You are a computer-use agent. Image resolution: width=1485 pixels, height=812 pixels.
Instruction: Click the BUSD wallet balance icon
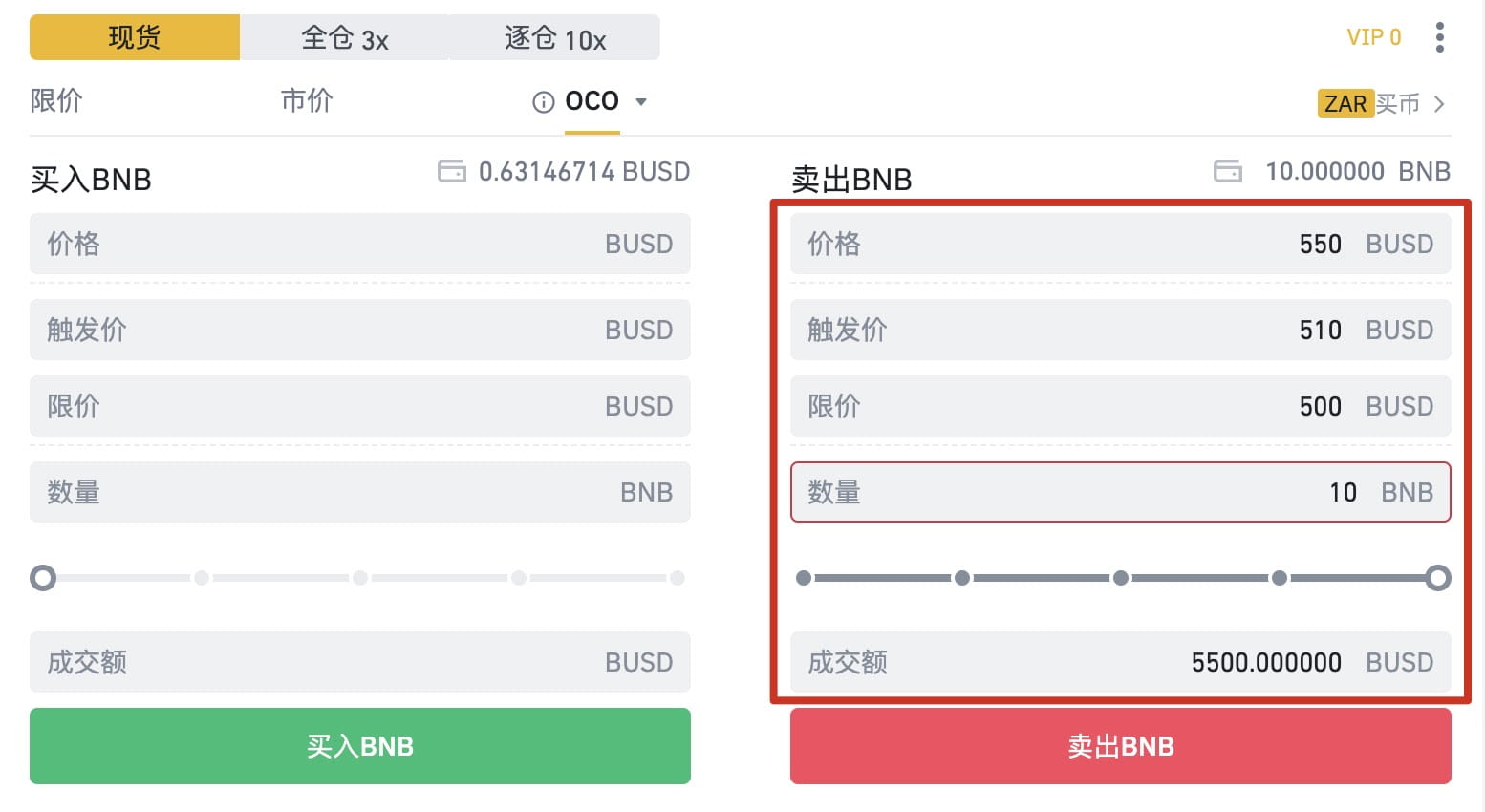click(x=451, y=171)
